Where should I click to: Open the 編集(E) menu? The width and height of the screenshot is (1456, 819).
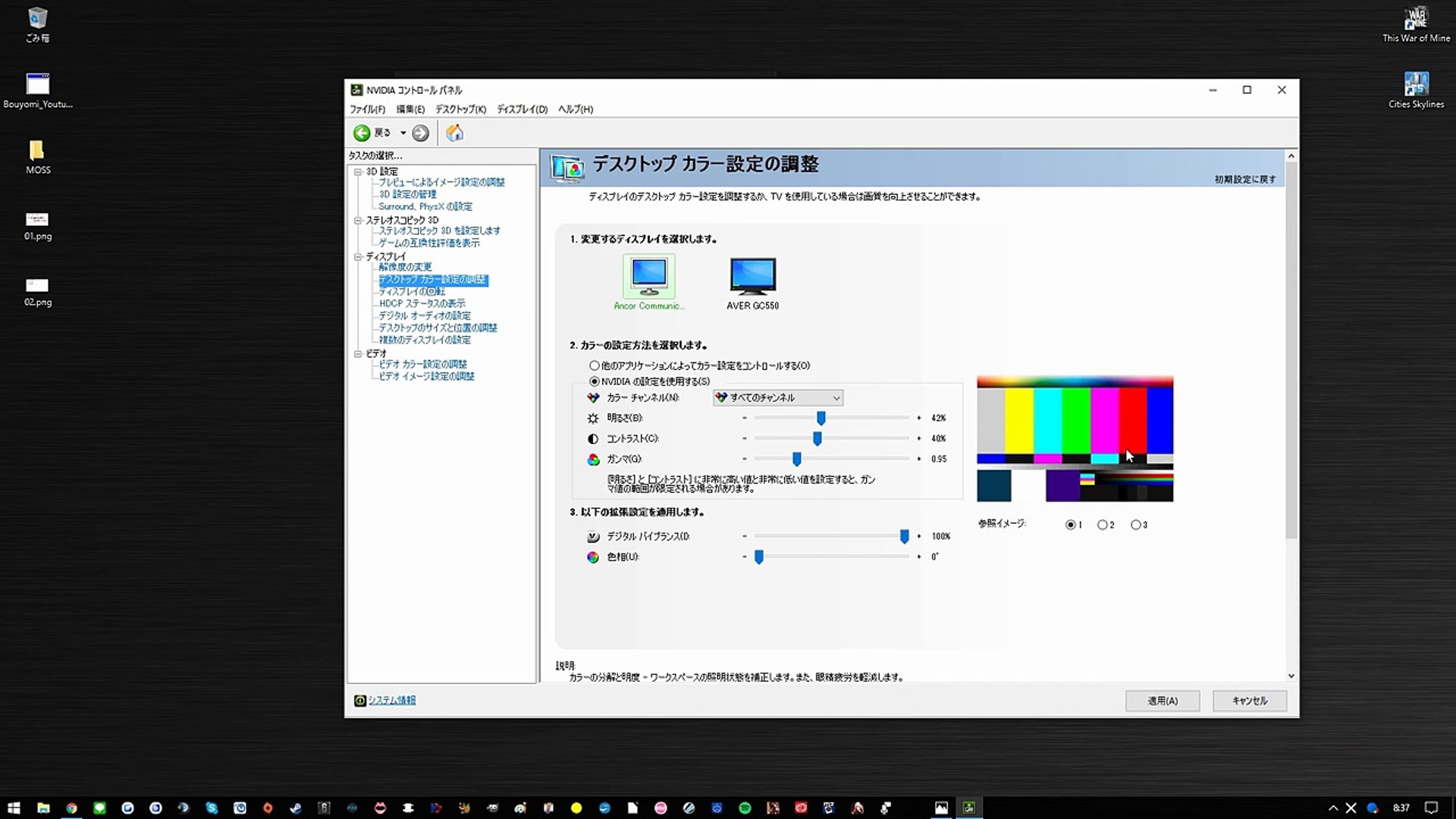(x=410, y=109)
